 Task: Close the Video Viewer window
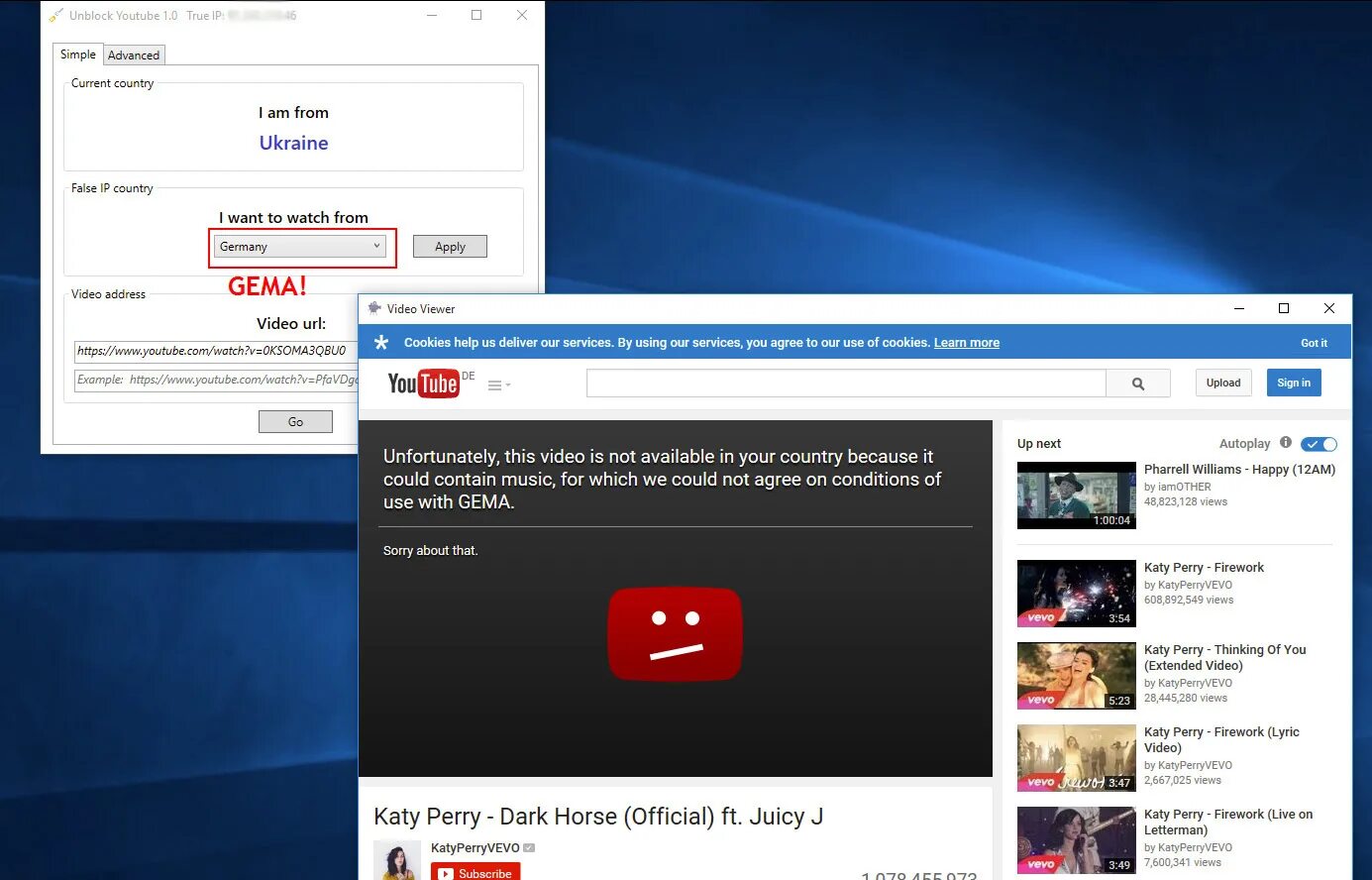coord(1329,308)
